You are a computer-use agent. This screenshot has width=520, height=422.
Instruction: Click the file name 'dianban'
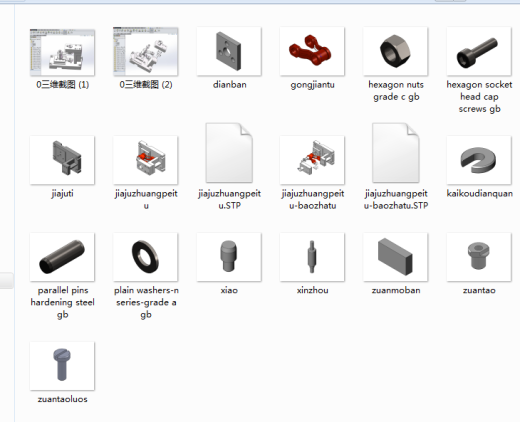click(229, 85)
